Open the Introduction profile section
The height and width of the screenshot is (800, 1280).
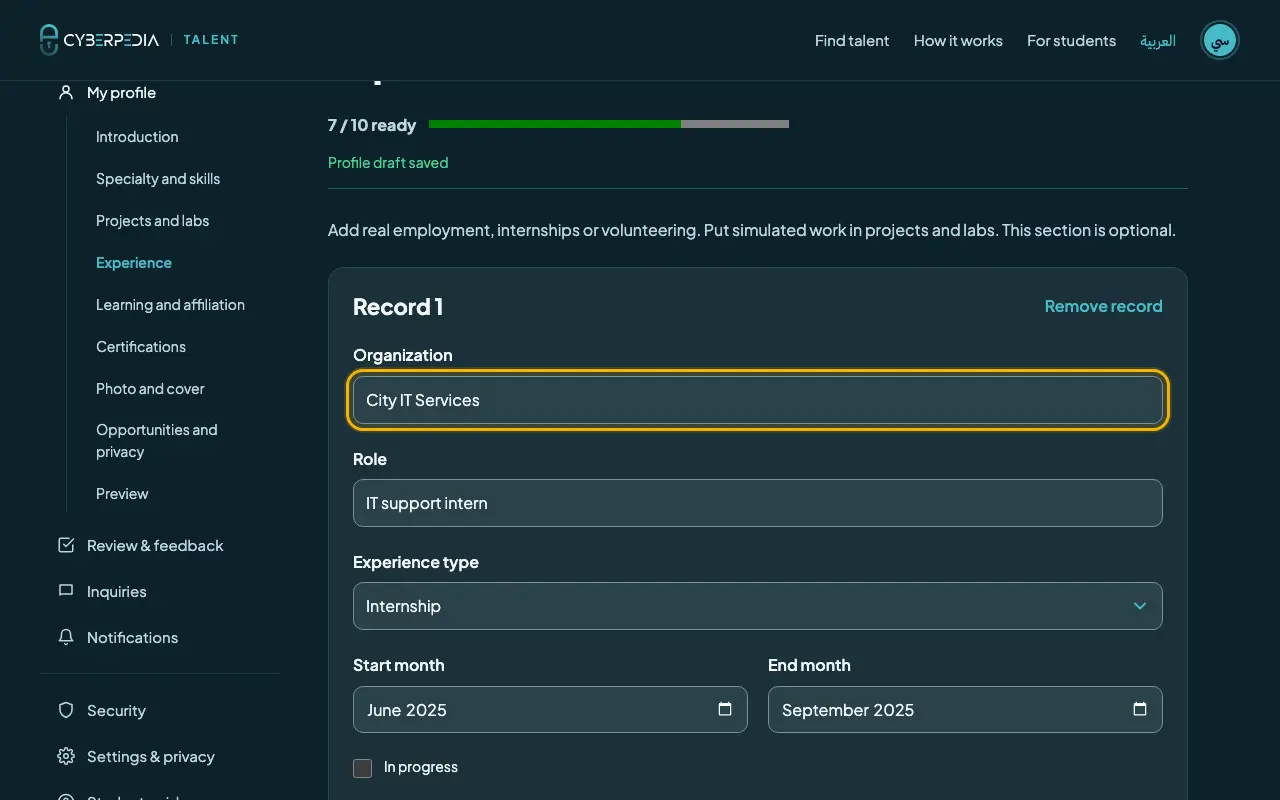tap(137, 137)
